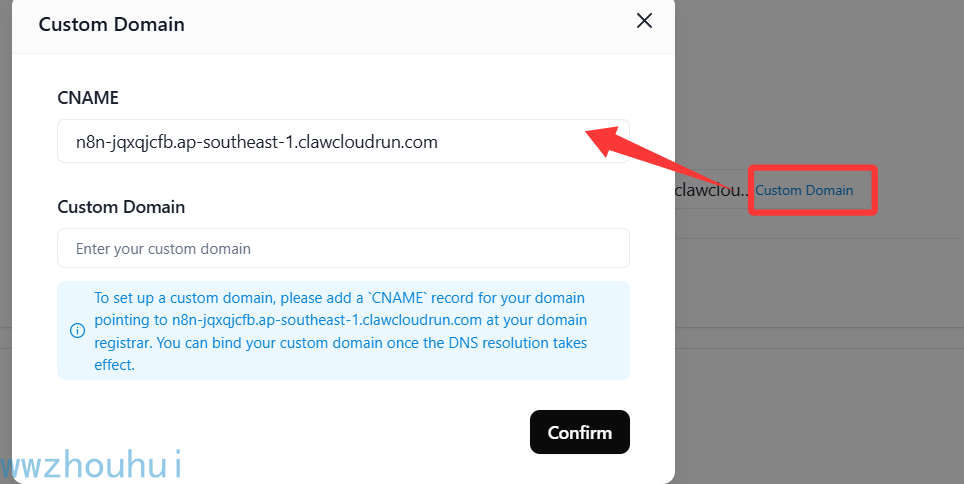Click the Custom Domain label above the second field
964x484 pixels.
[121, 207]
